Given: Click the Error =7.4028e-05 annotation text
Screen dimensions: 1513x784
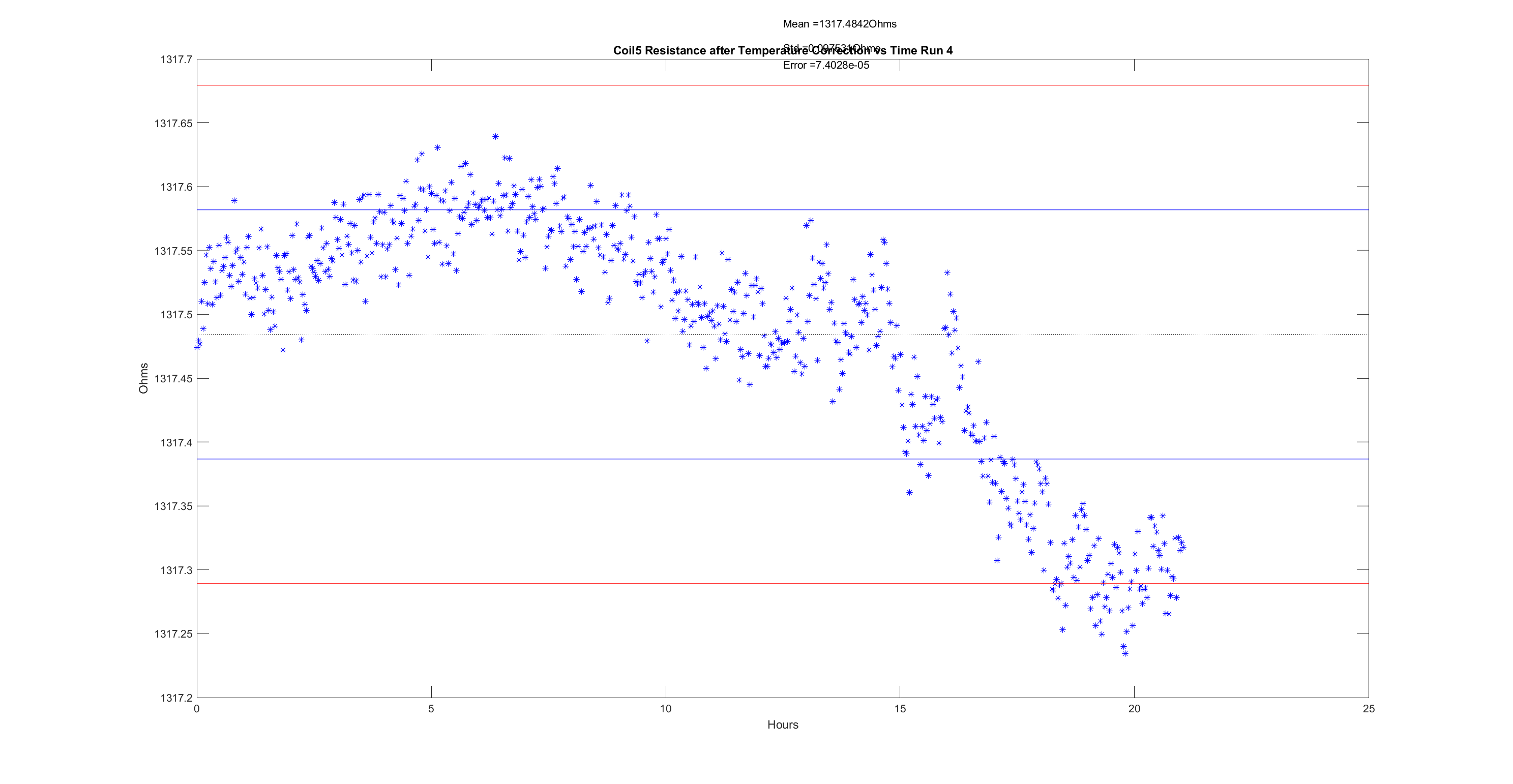Looking at the screenshot, I should (x=826, y=65).
